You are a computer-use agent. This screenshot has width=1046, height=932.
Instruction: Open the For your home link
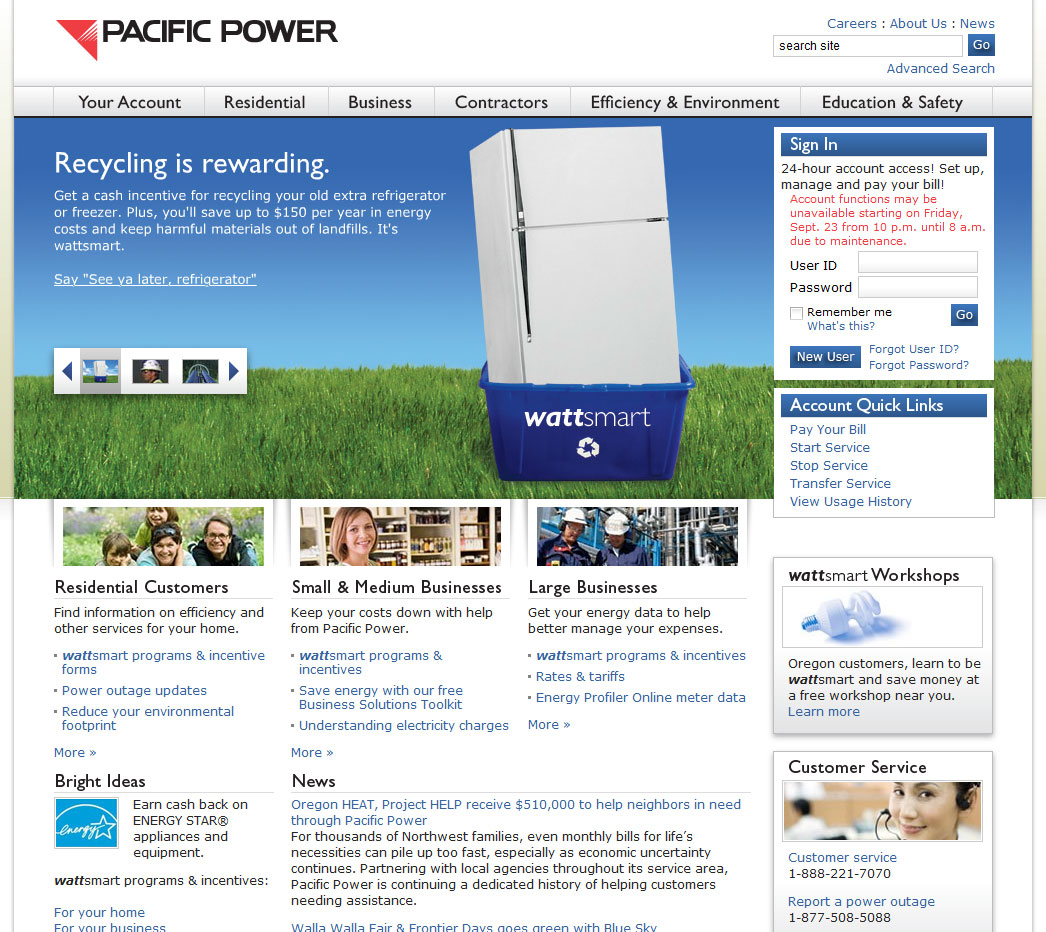(99, 912)
